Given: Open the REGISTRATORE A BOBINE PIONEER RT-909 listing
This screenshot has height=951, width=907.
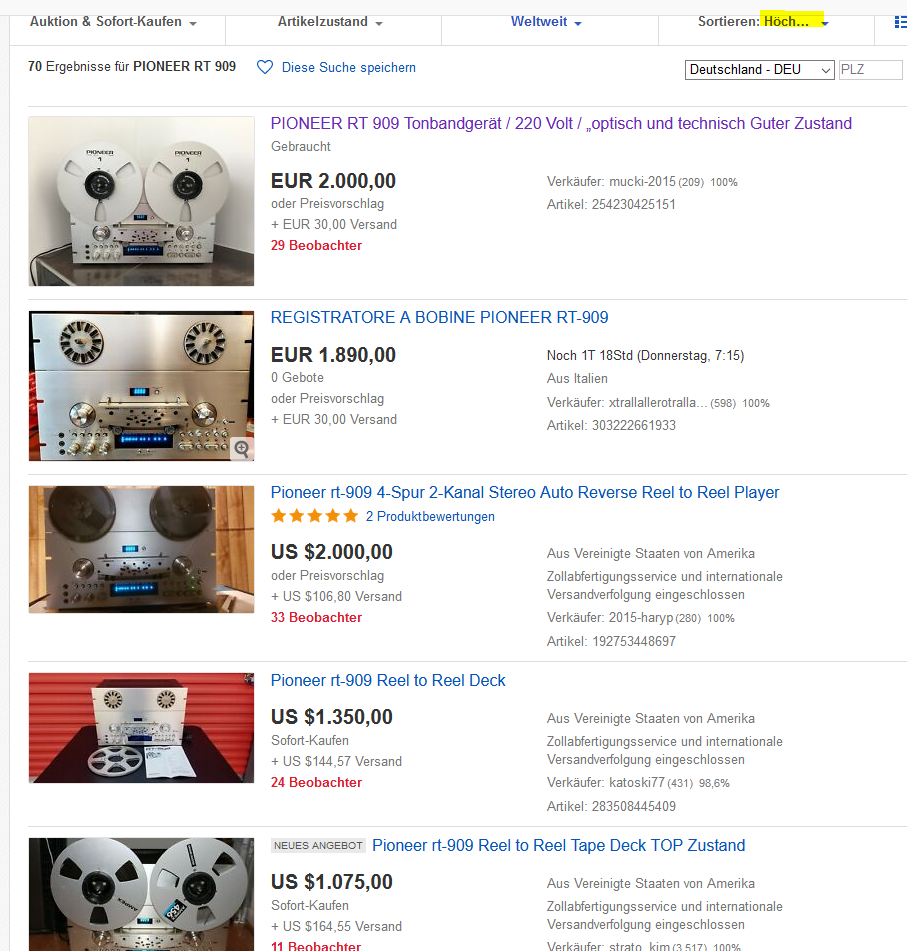Looking at the screenshot, I should [x=439, y=318].
